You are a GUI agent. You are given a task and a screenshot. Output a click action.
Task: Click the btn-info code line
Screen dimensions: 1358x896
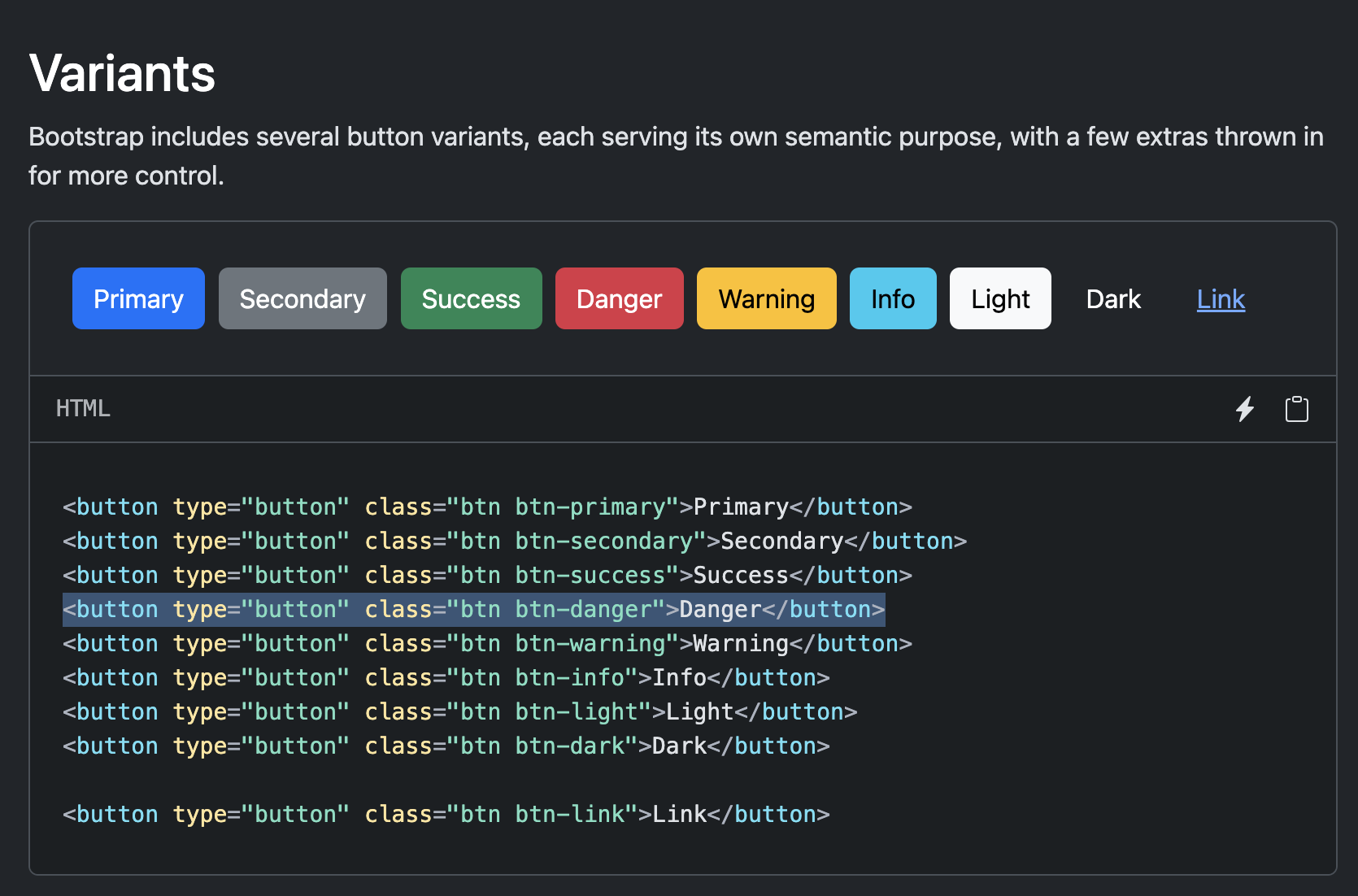coord(446,678)
